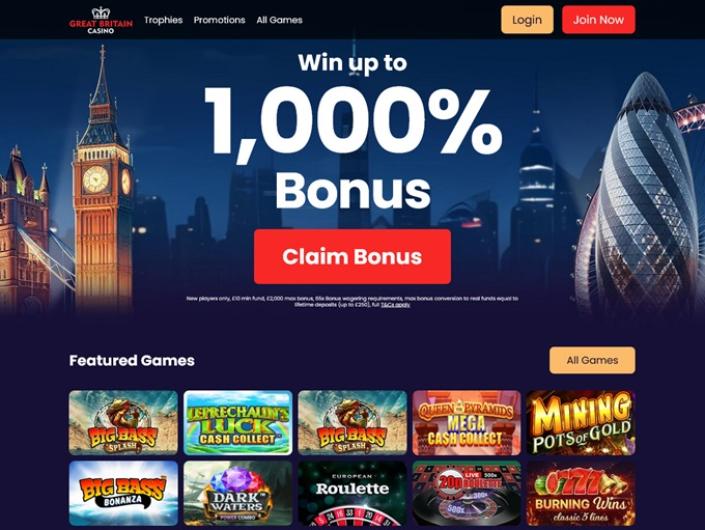The image size is (705, 530).
Task: Click the Join Now button
Action: (x=598, y=20)
